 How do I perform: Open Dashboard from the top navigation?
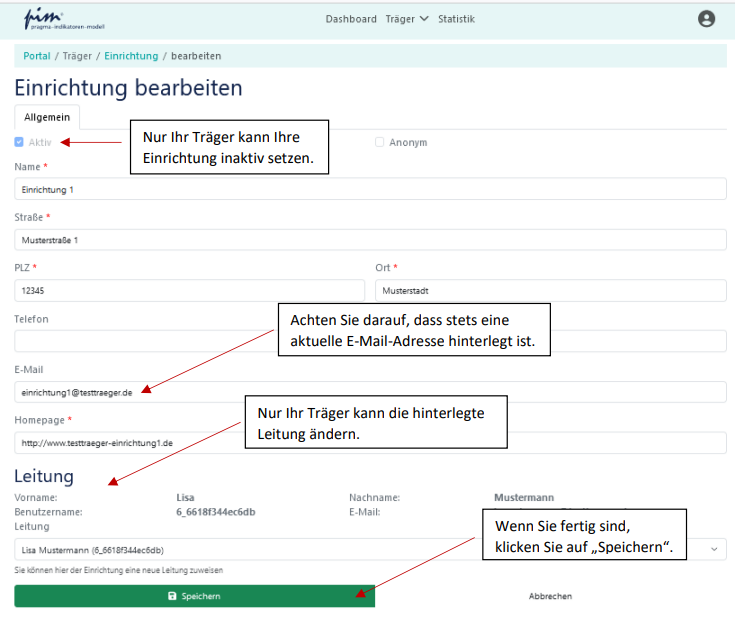(x=351, y=19)
